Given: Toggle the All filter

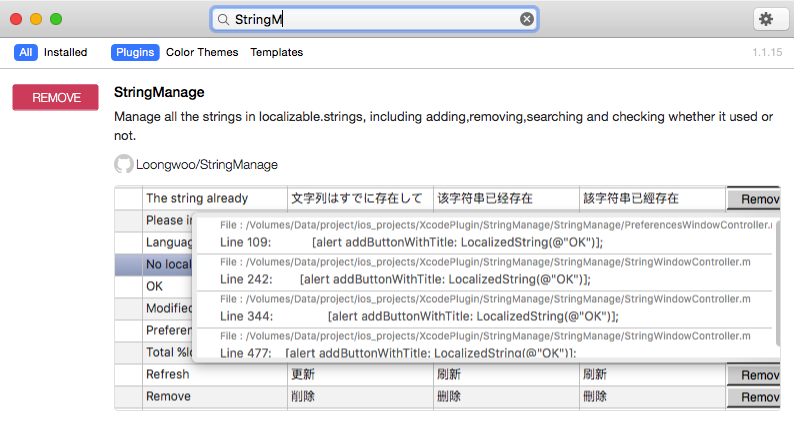Looking at the screenshot, I should tap(26, 52).
